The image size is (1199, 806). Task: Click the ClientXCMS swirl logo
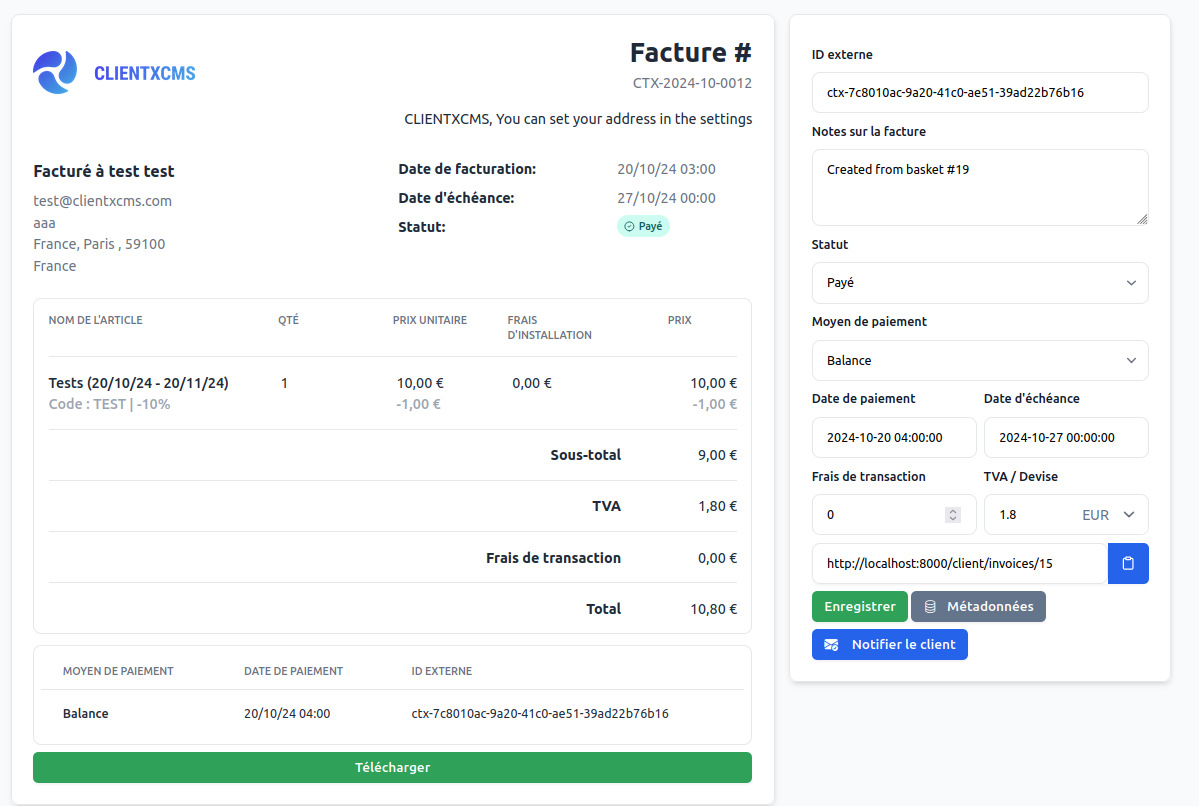55,72
